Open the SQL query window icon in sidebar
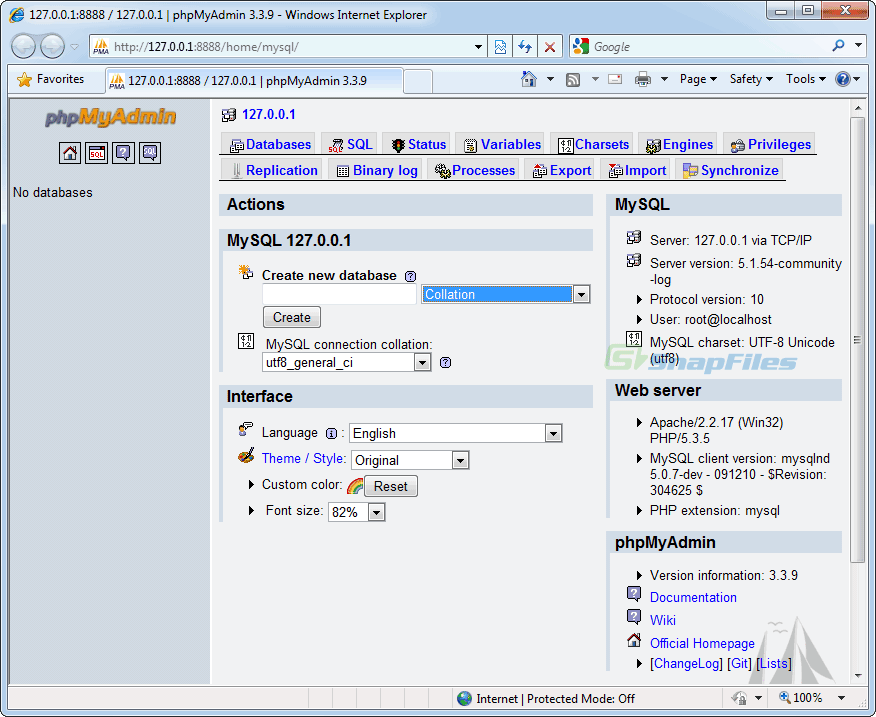This screenshot has width=876, height=717. coord(97,152)
